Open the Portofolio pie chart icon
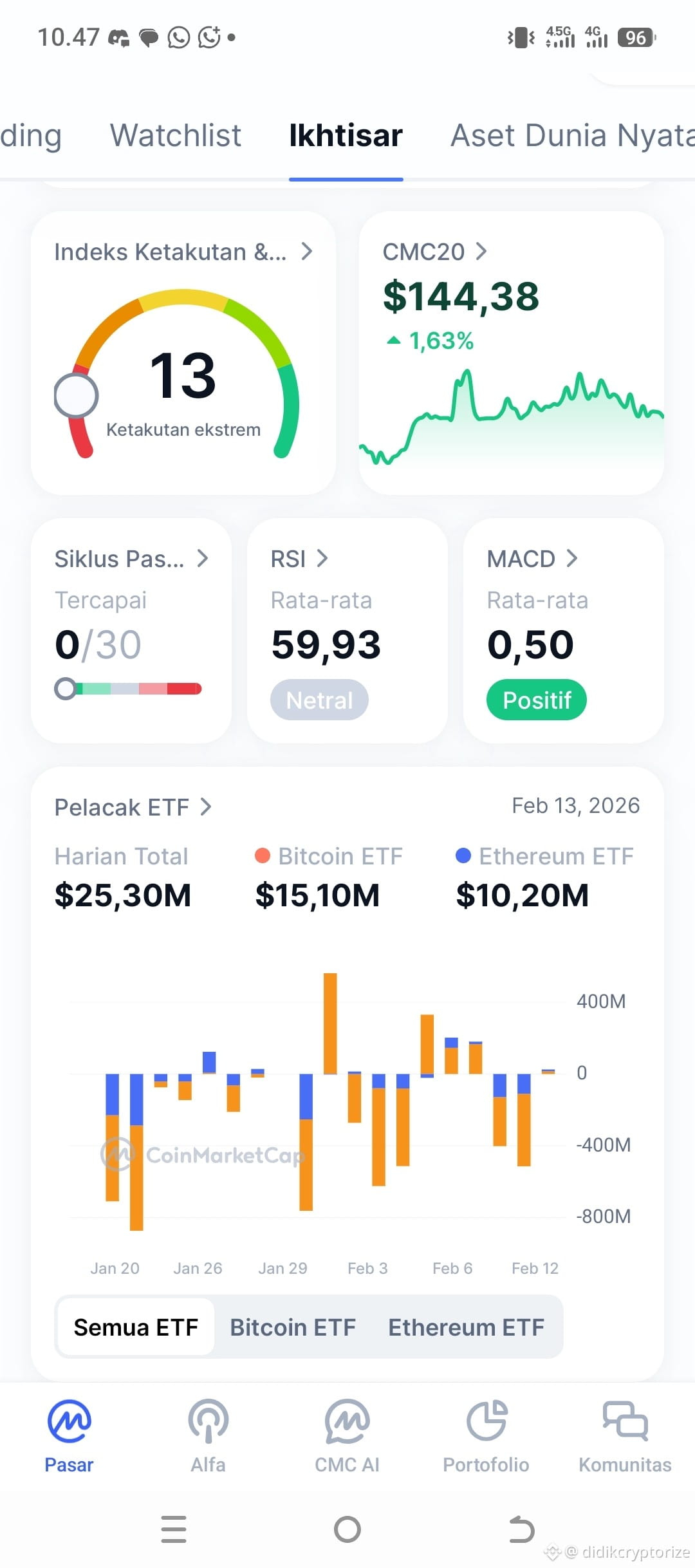The height and width of the screenshot is (1568, 695). click(486, 1421)
